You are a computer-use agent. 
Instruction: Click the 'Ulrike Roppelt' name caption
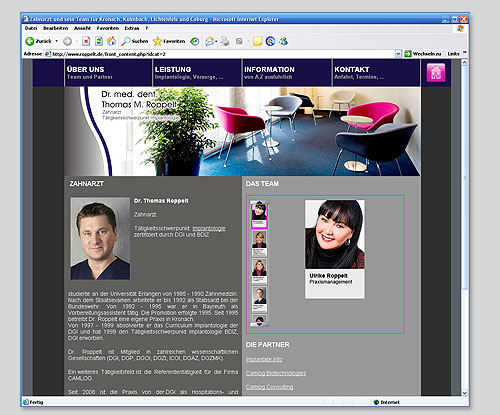click(x=328, y=276)
